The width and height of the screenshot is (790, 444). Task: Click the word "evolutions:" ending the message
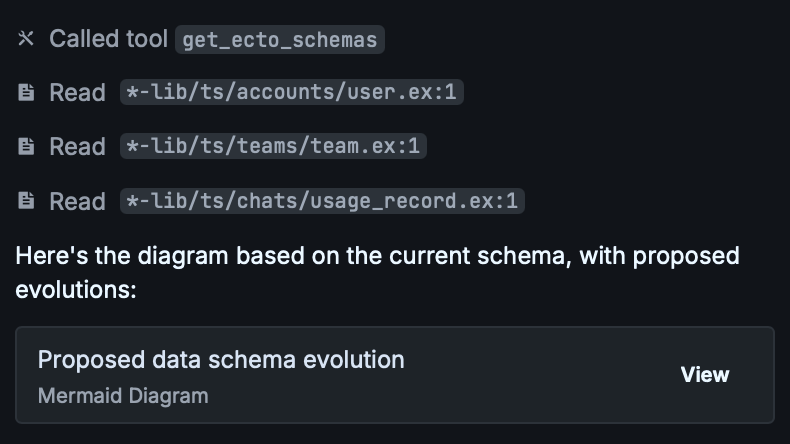pyautogui.click(x=75, y=290)
